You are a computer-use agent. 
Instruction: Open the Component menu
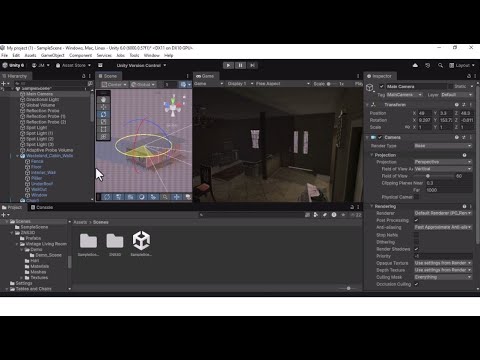click(80, 55)
